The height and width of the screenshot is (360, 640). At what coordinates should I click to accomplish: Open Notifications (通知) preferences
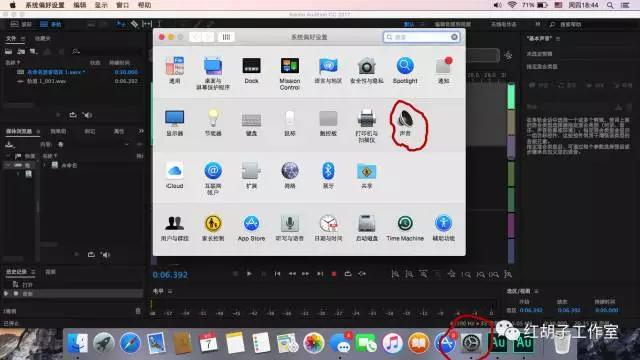(444, 70)
